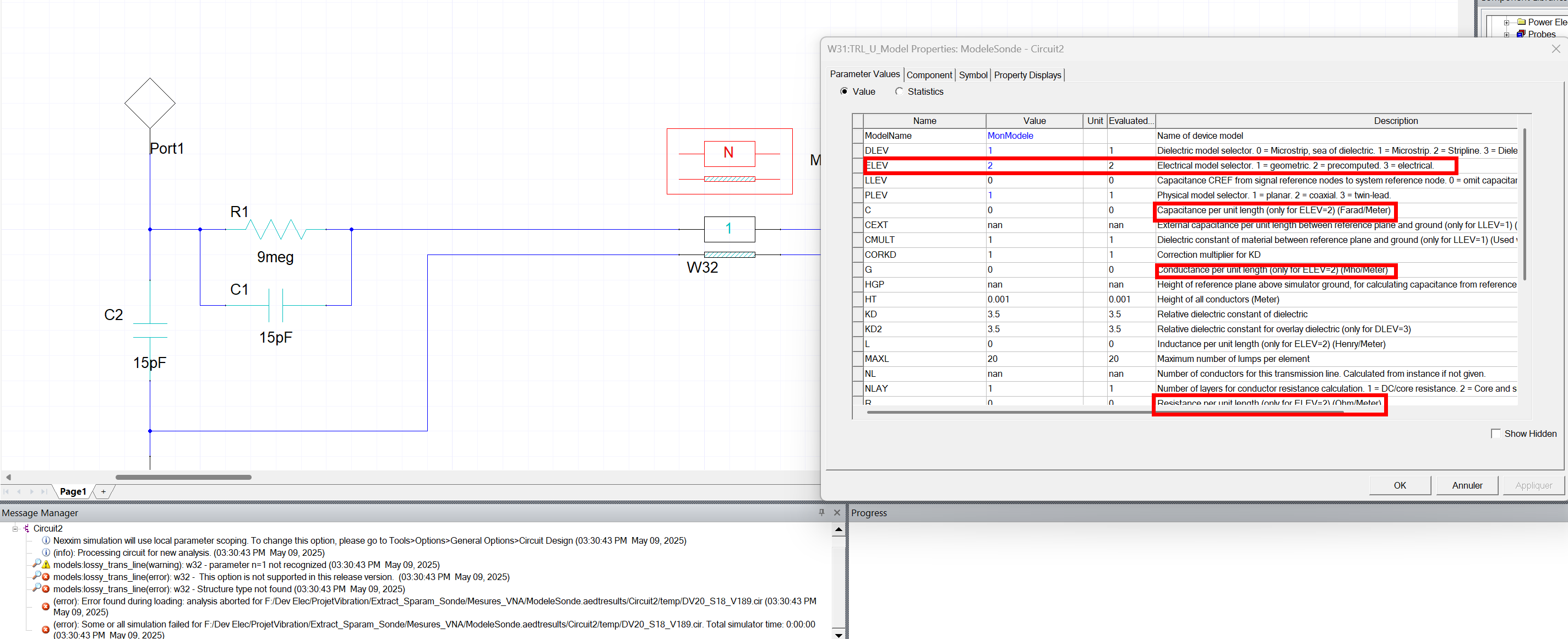Viewport: 1568px width, 639px height.
Task: Click error icon for analysis aborted message
Action: pos(46,606)
